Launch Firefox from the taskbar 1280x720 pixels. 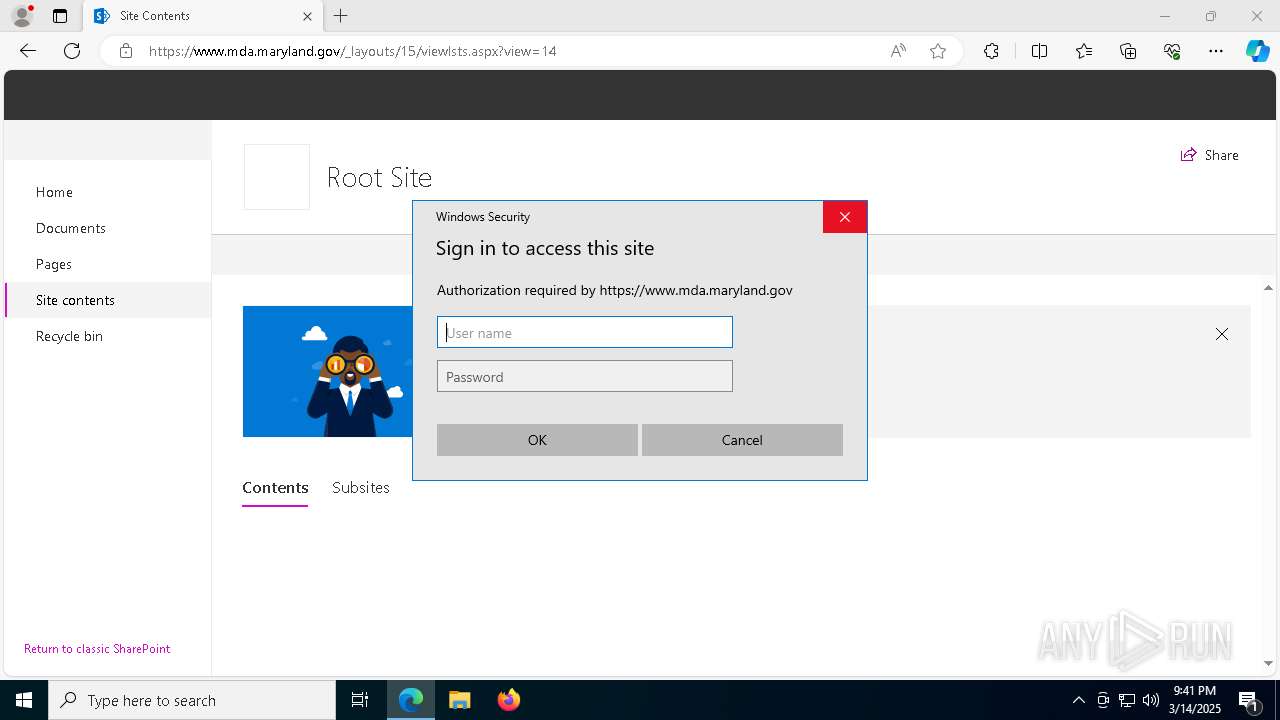pos(509,700)
